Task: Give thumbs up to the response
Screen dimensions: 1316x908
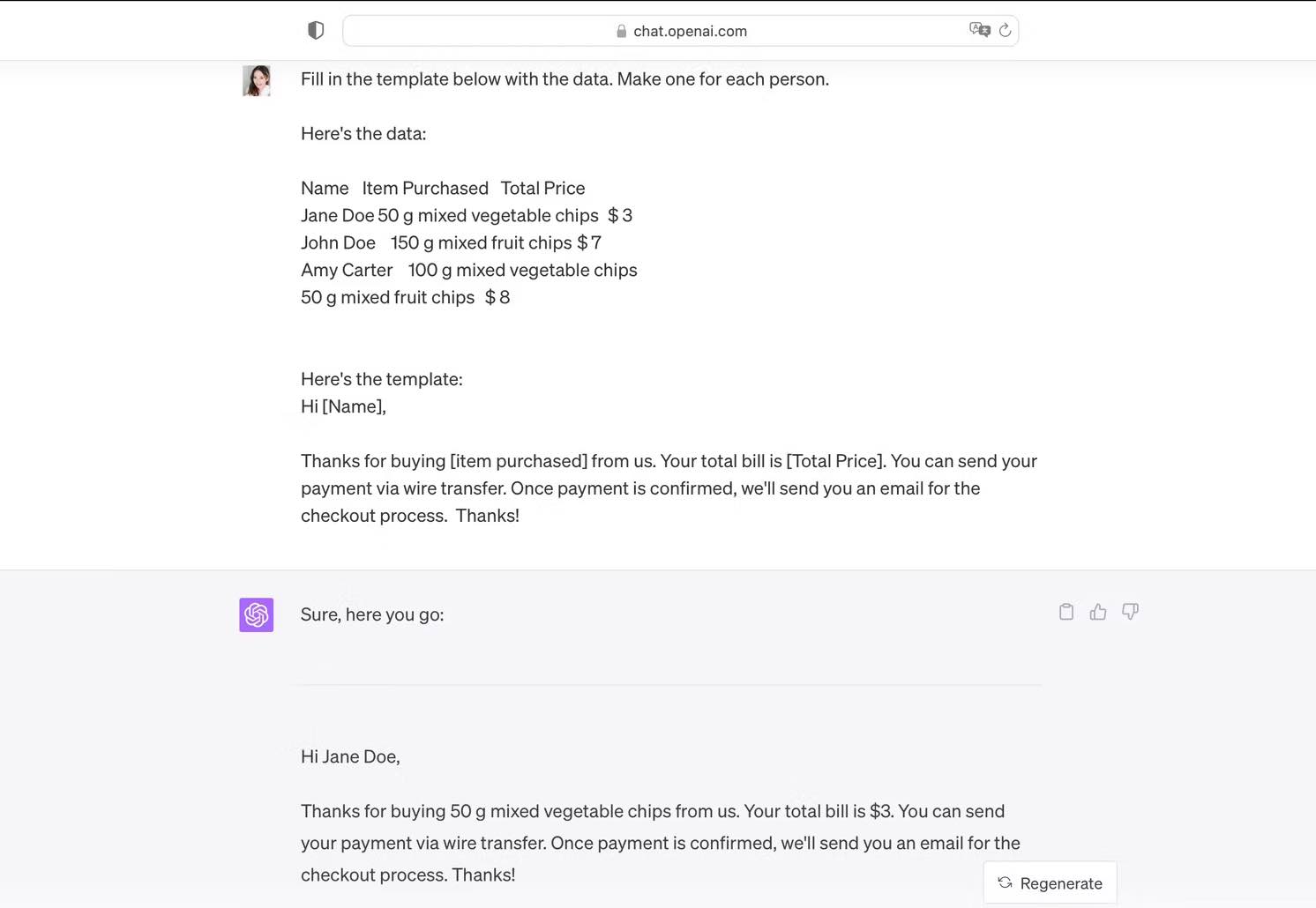Action: point(1098,612)
